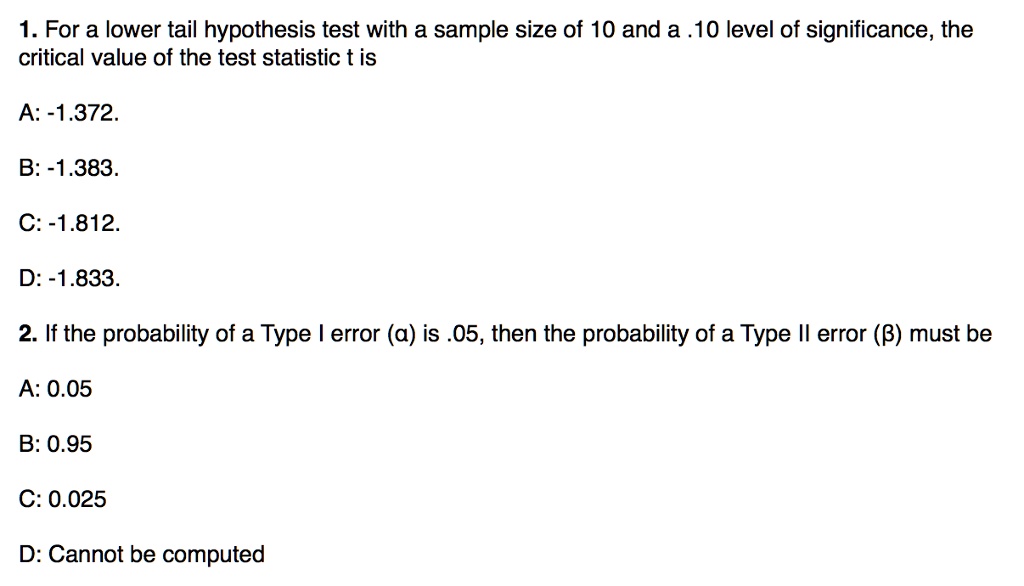
Task: Choose the "D: Cannot be computed" answer
Action: (142, 554)
